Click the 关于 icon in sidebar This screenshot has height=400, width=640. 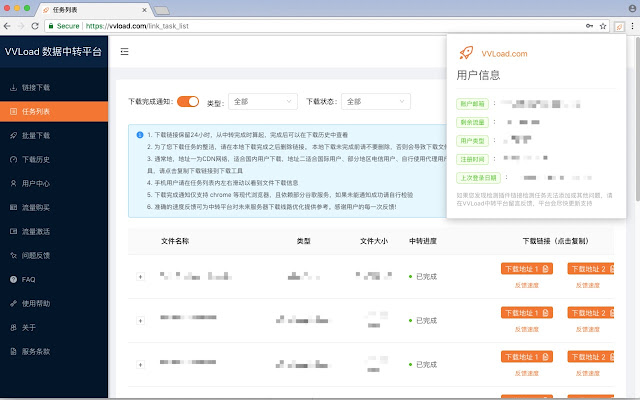pos(13,327)
